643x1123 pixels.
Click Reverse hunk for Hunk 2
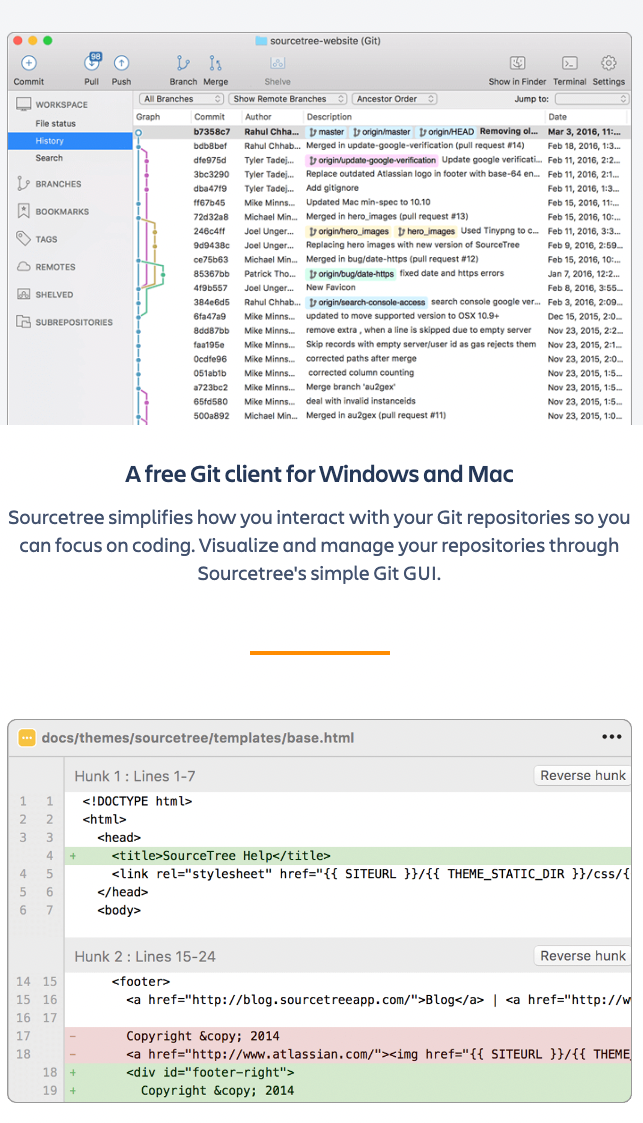pyautogui.click(x=582, y=956)
